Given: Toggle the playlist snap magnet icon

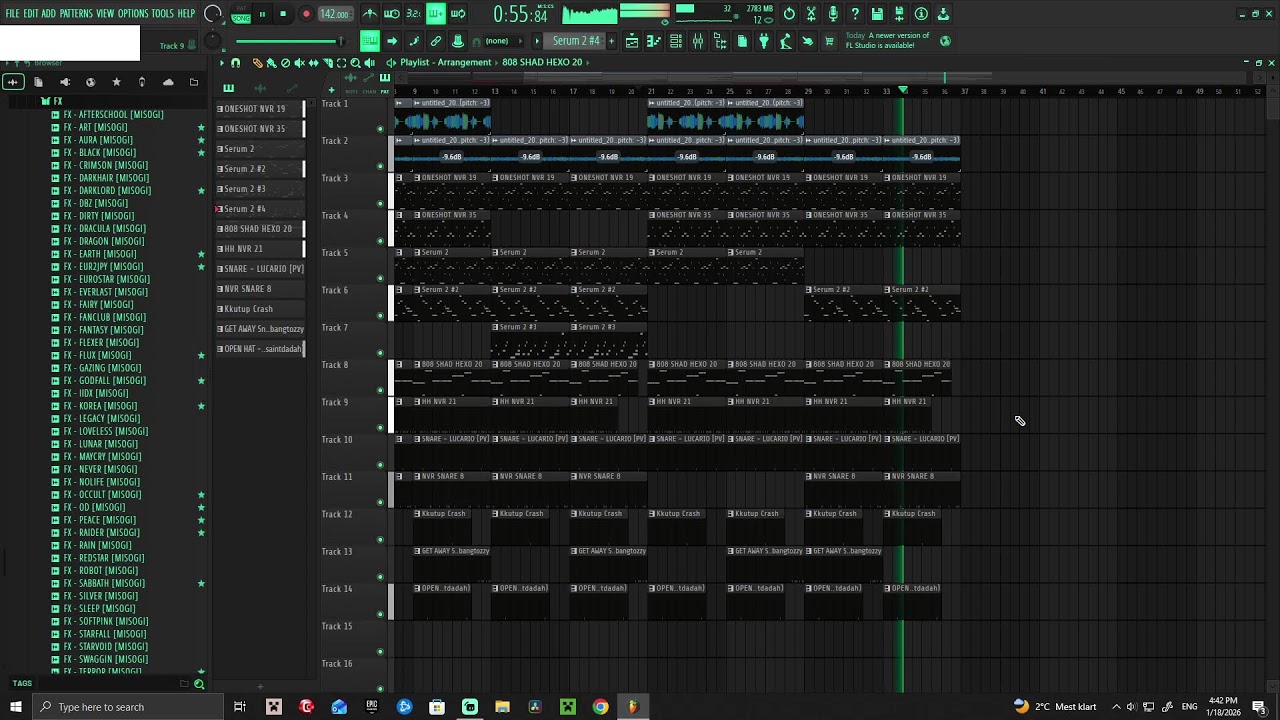Looking at the screenshot, I should point(236,63).
